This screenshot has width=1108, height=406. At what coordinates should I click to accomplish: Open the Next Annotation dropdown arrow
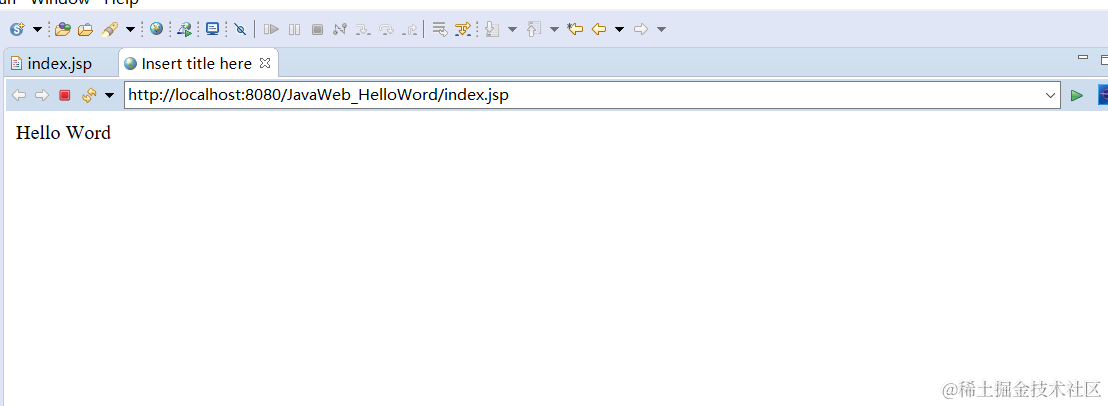pos(512,30)
